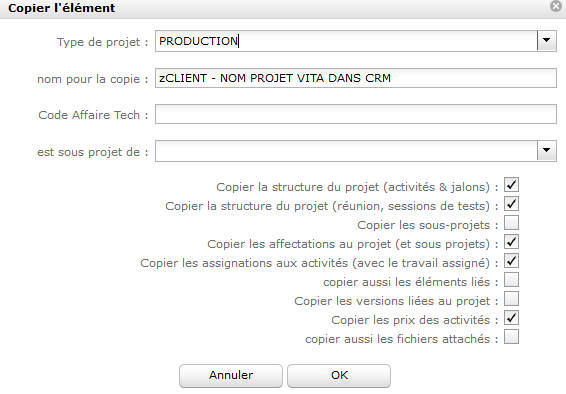
Task: Close the Copier l'élément dialog
Action: tap(556, 6)
